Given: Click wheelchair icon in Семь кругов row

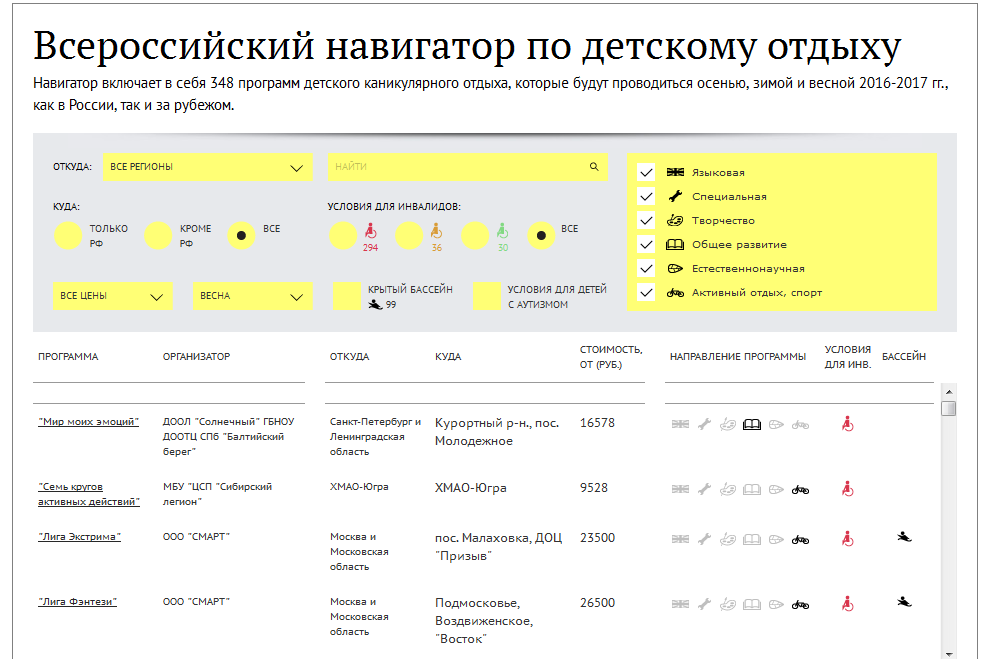Looking at the screenshot, I should pos(848,488).
